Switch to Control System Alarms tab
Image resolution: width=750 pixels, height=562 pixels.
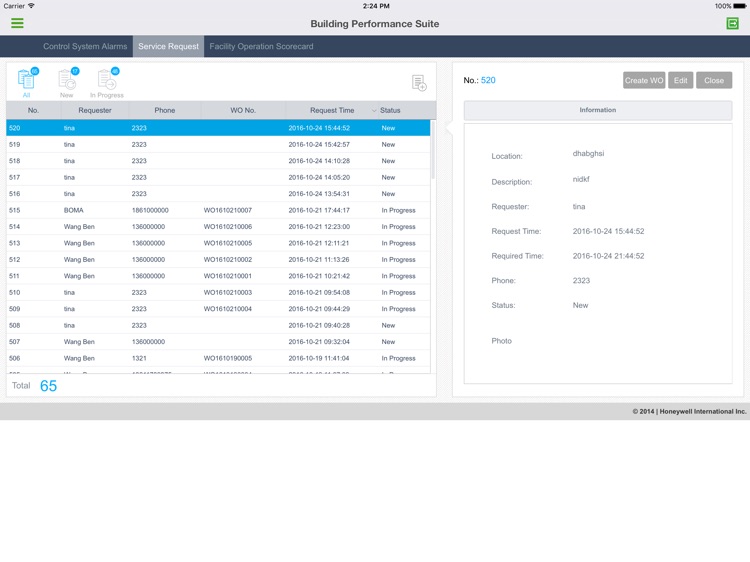coord(85,46)
